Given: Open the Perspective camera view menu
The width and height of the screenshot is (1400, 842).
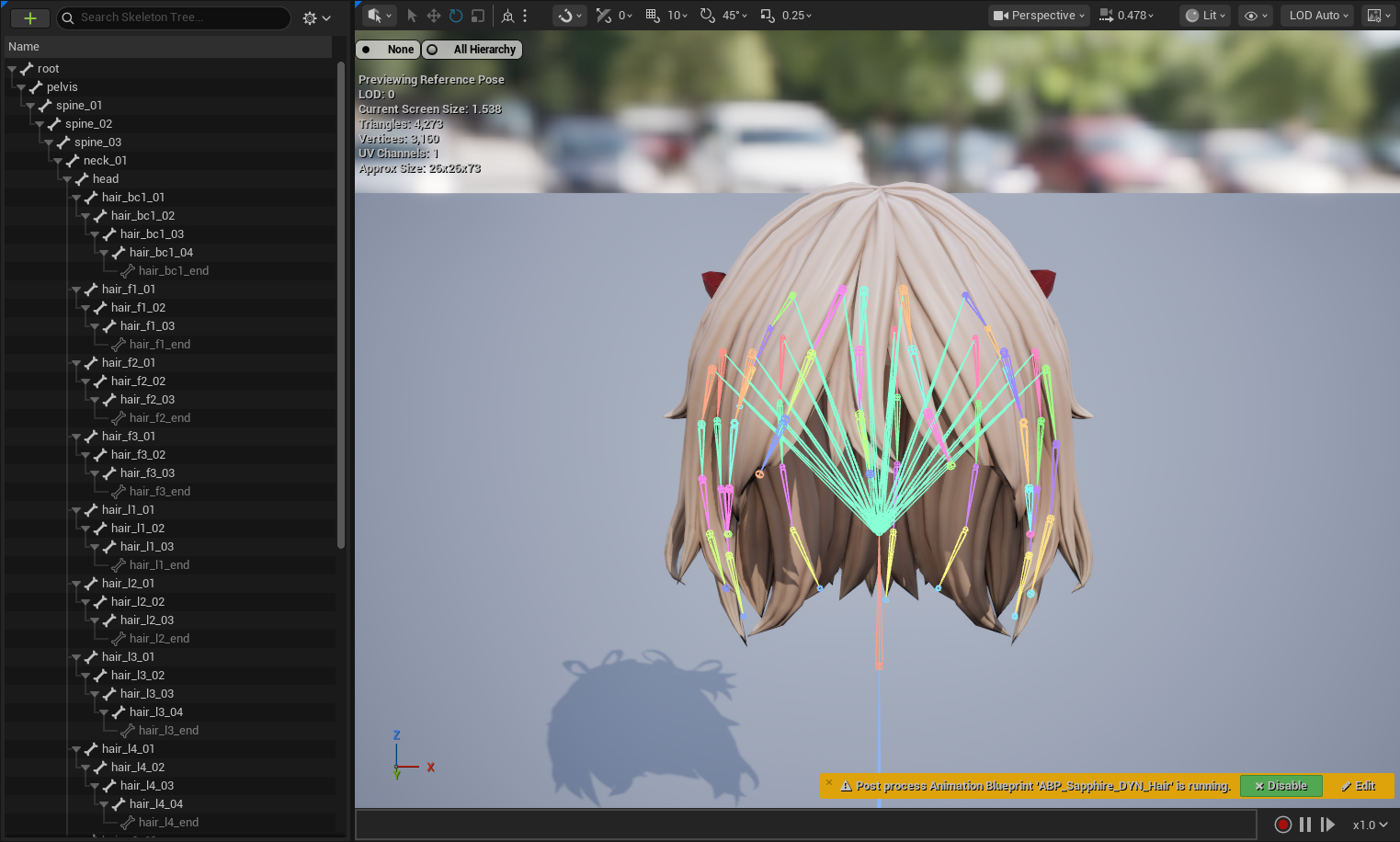Looking at the screenshot, I should click(x=1039, y=16).
